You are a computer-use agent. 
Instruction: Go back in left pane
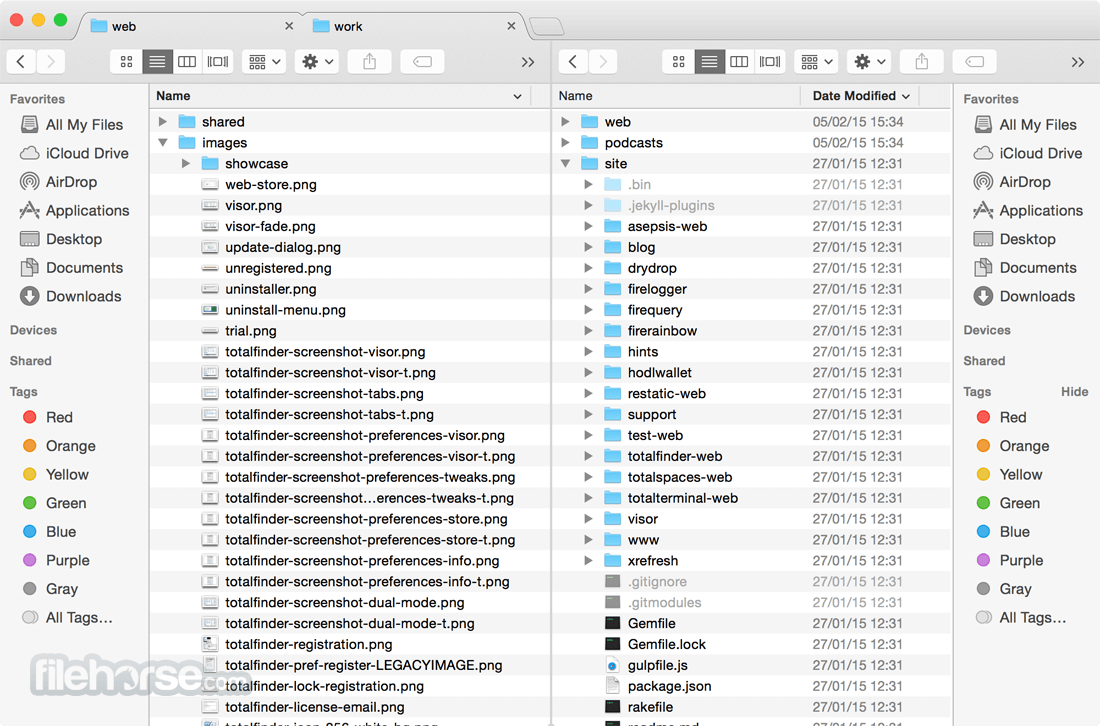21,62
